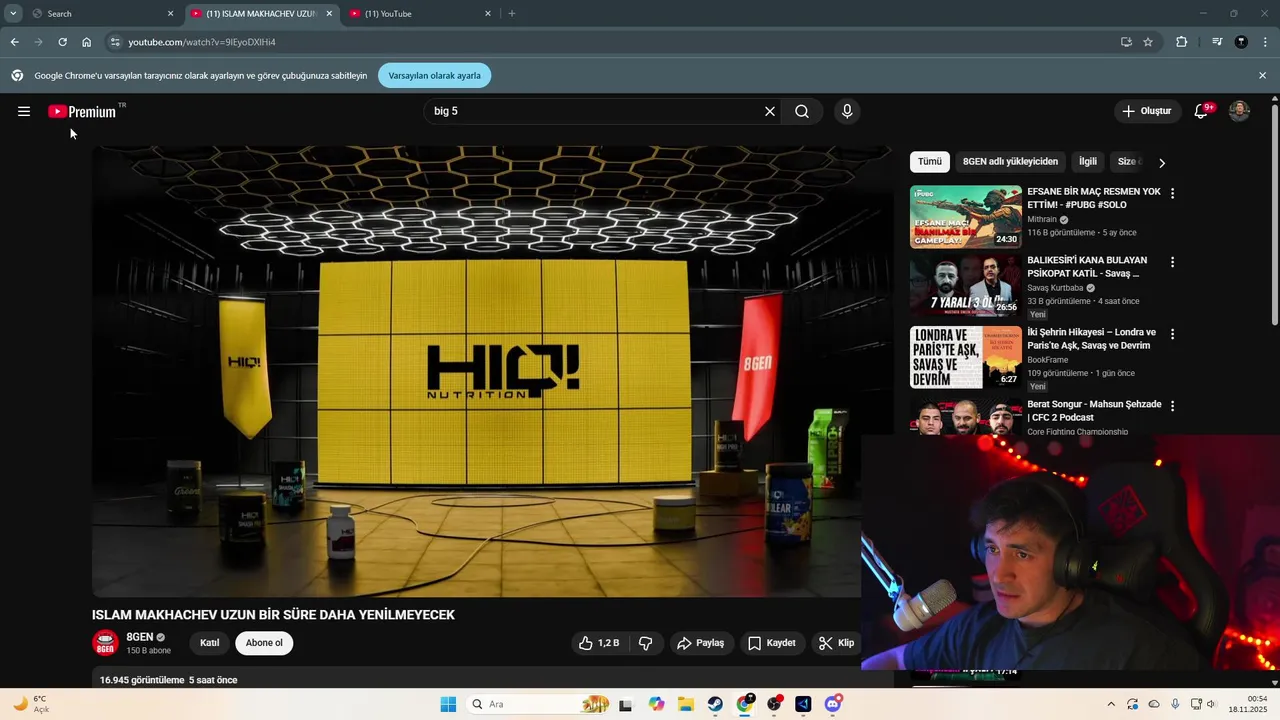Open the tab search dropdown arrow
Viewport: 1280px width, 720px height.
click(13, 14)
